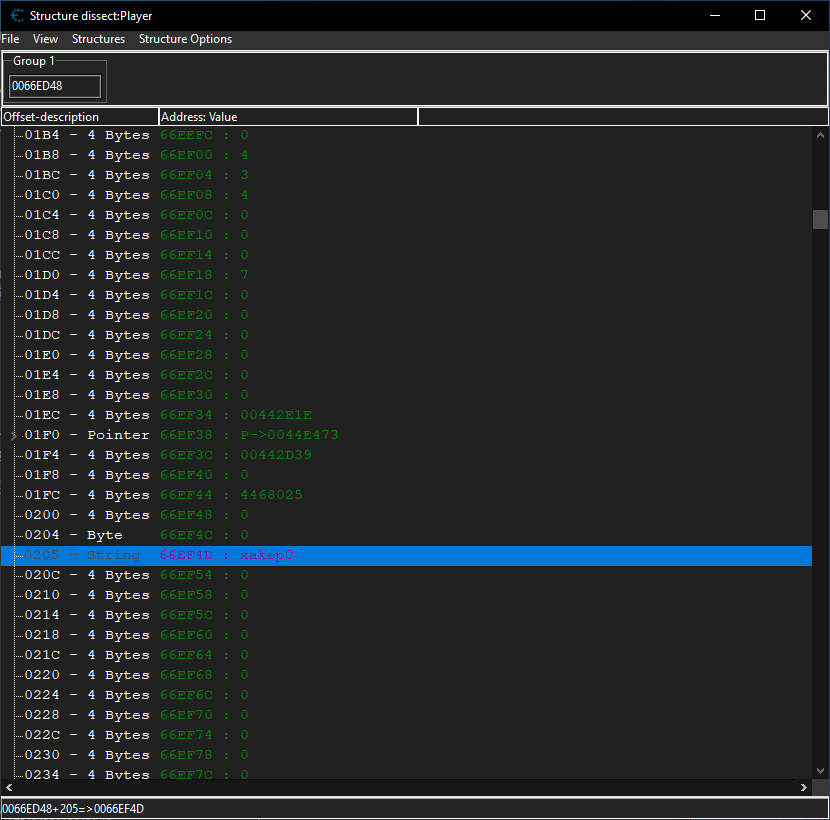830x820 pixels.
Task: Open the View menu
Action: click(45, 39)
